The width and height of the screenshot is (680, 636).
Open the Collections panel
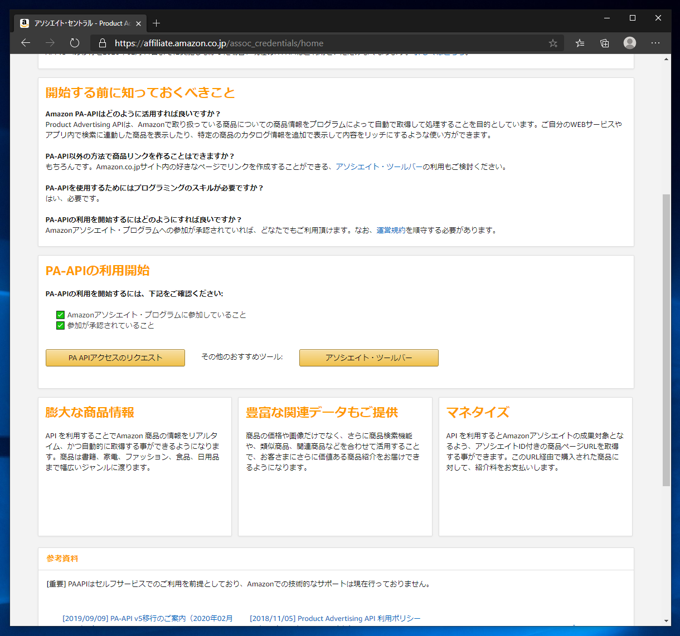coord(605,43)
